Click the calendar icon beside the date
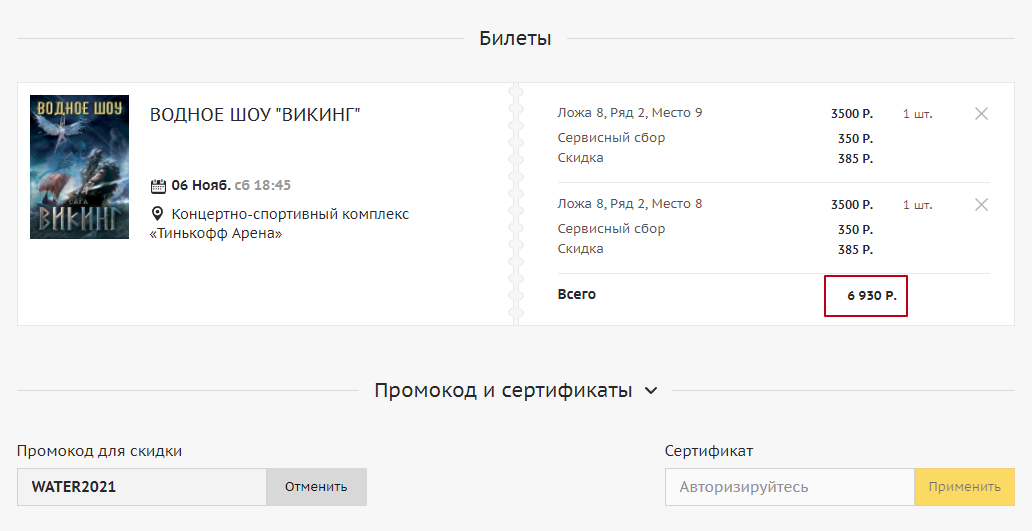1032x531 pixels. (x=157, y=186)
